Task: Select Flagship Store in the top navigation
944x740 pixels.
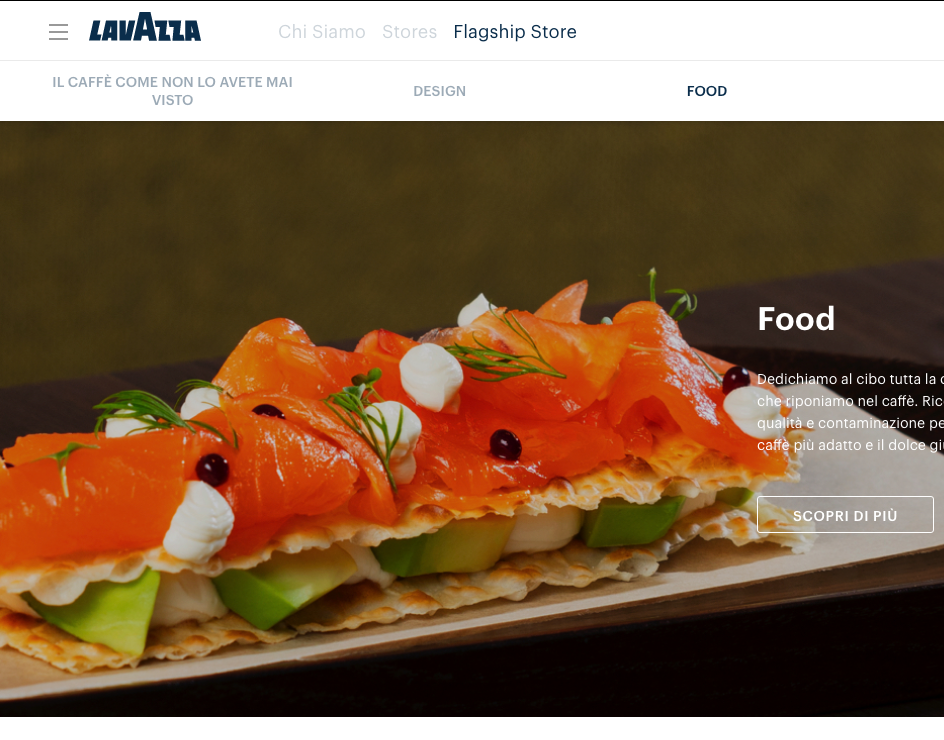Action: pos(515,31)
